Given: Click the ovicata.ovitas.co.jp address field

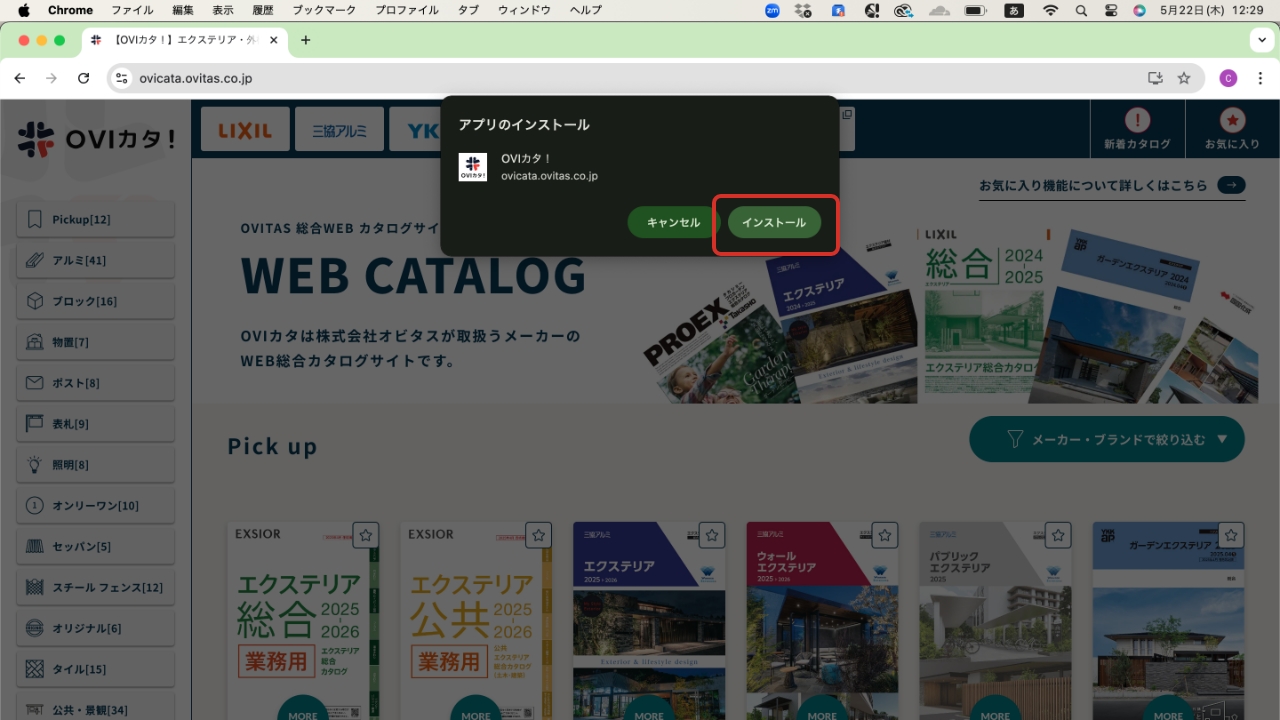Looking at the screenshot, I should [x=195, y=78].
